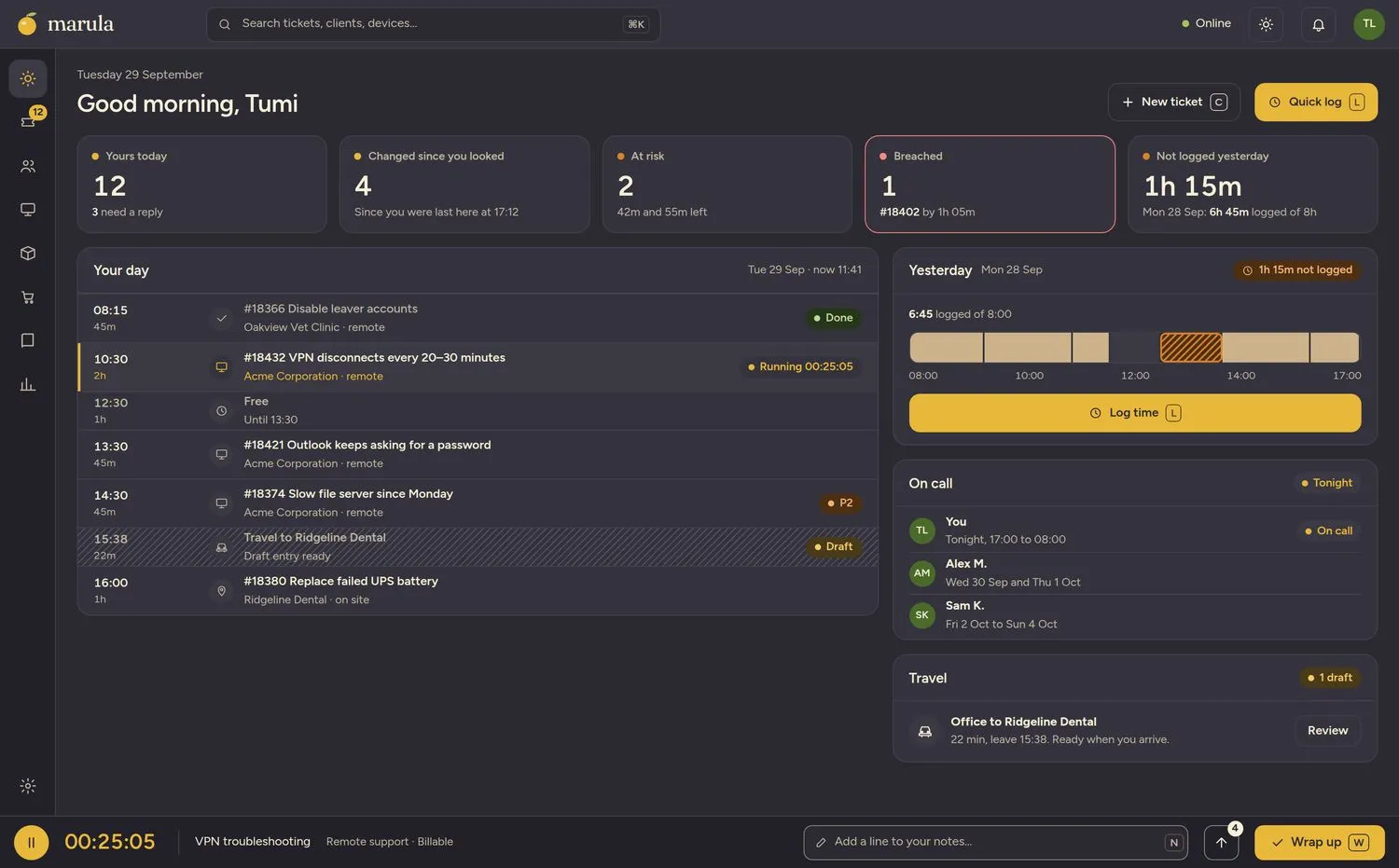Open tickets icon with 12 badge
This screenshot has width=1399, height=868.
28,121
